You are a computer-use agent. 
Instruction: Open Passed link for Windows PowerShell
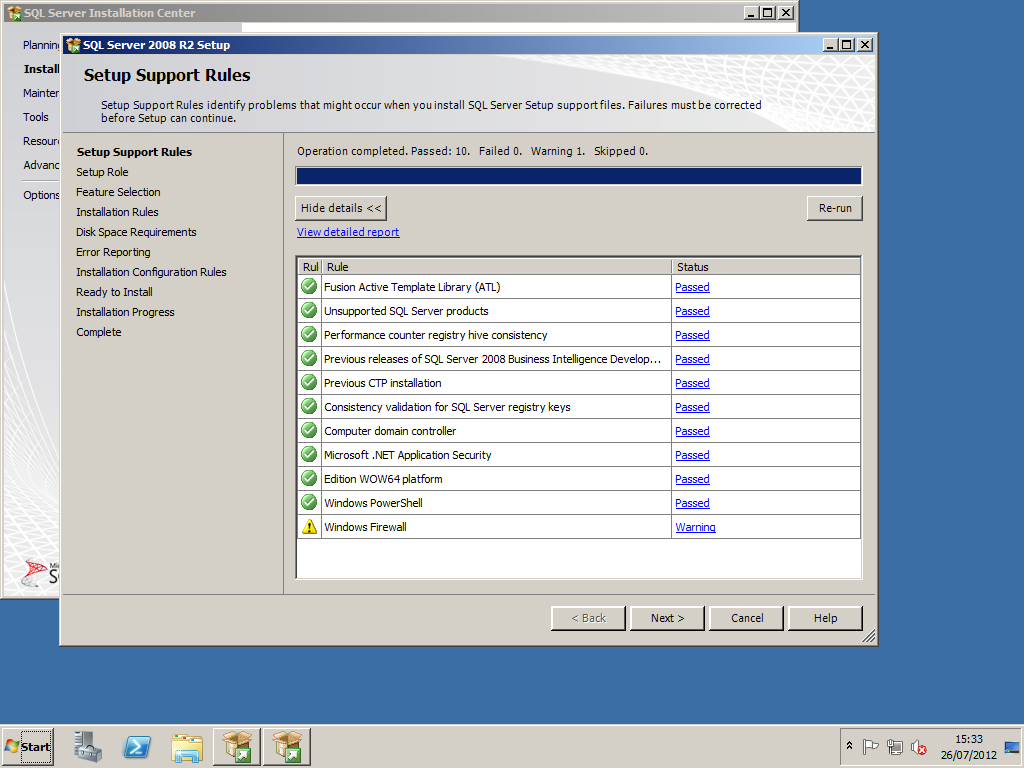(x=692, y=503)
